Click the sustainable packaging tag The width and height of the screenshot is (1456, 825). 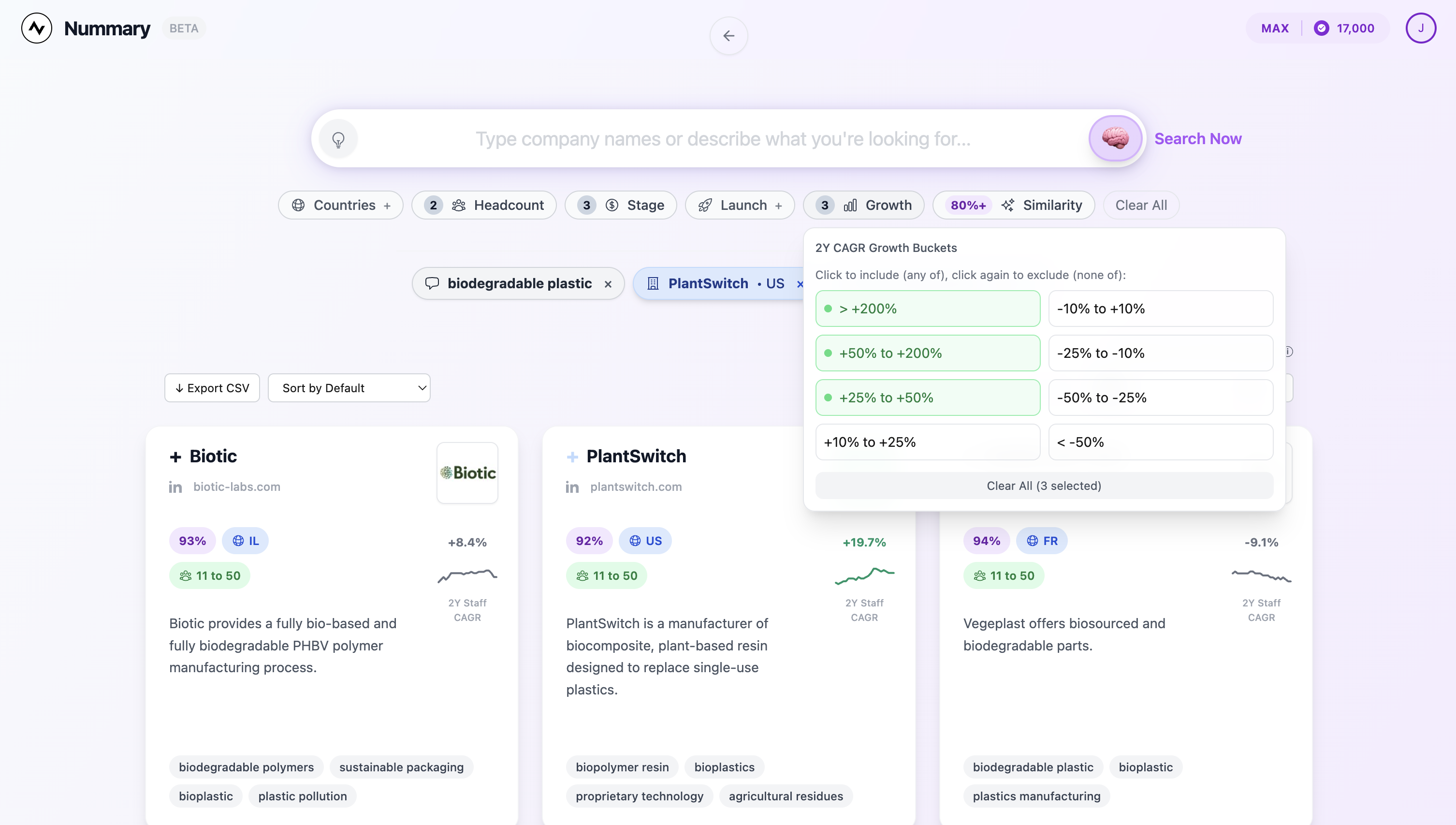coord(402,767)
